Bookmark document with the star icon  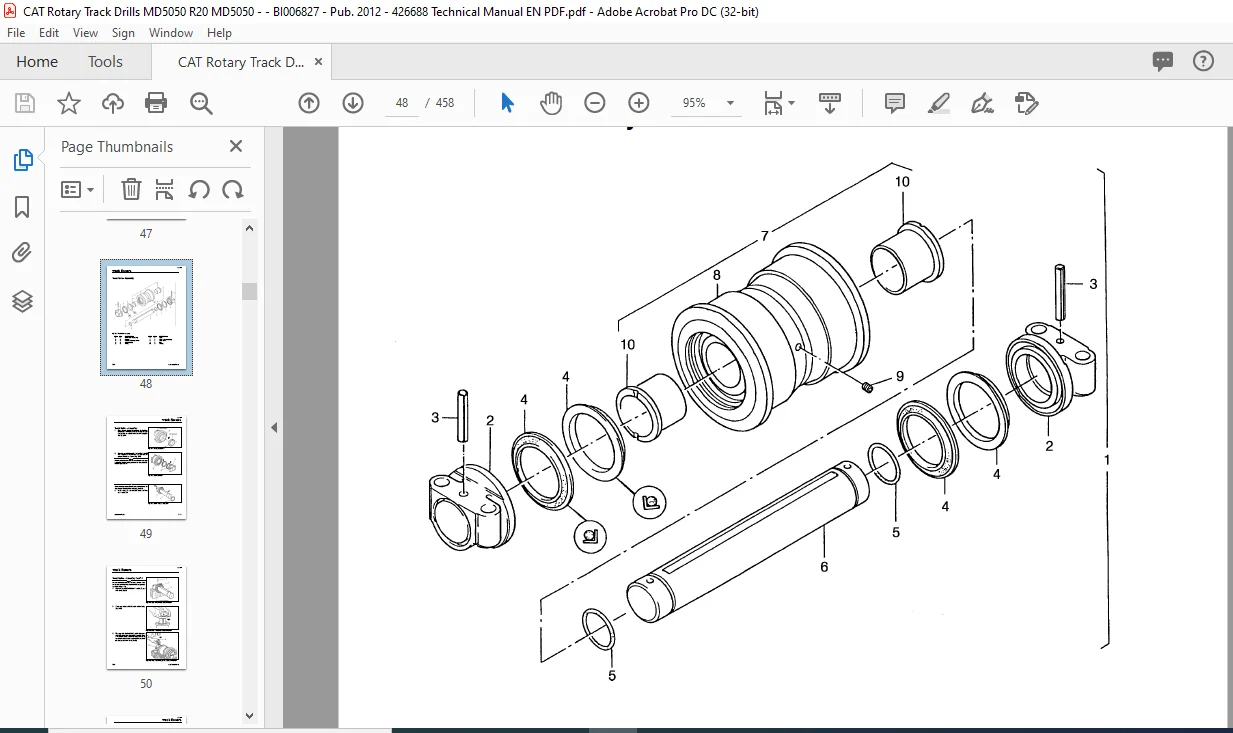pos(68,103)
